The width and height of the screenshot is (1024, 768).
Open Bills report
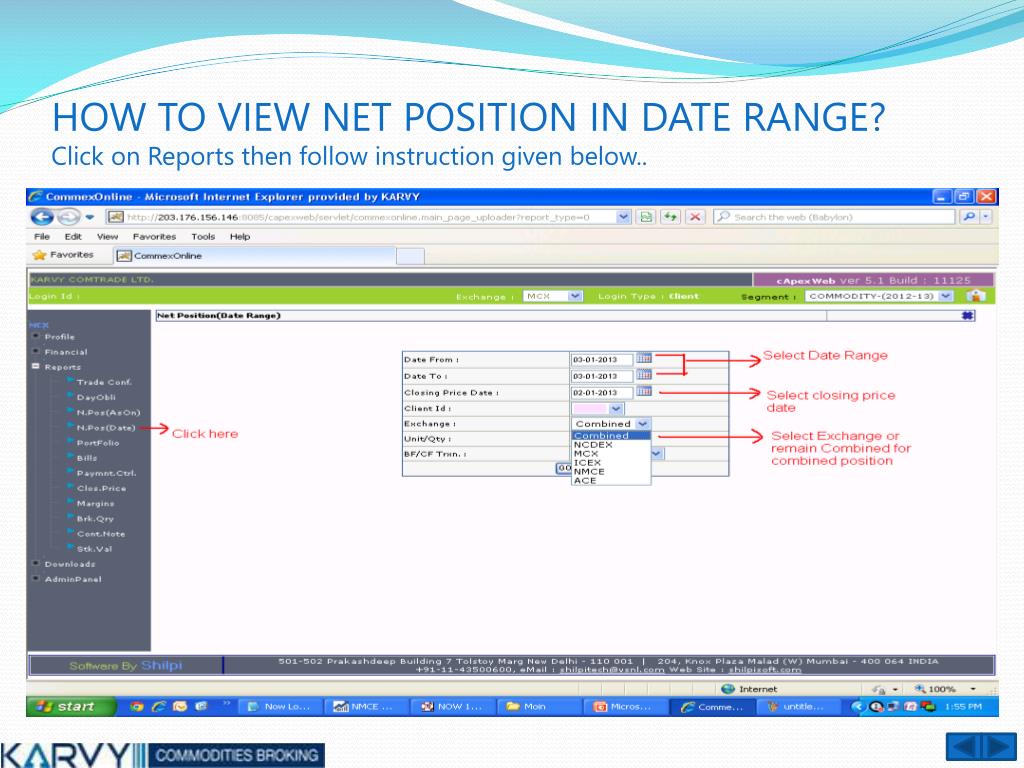tap(87, 458)
